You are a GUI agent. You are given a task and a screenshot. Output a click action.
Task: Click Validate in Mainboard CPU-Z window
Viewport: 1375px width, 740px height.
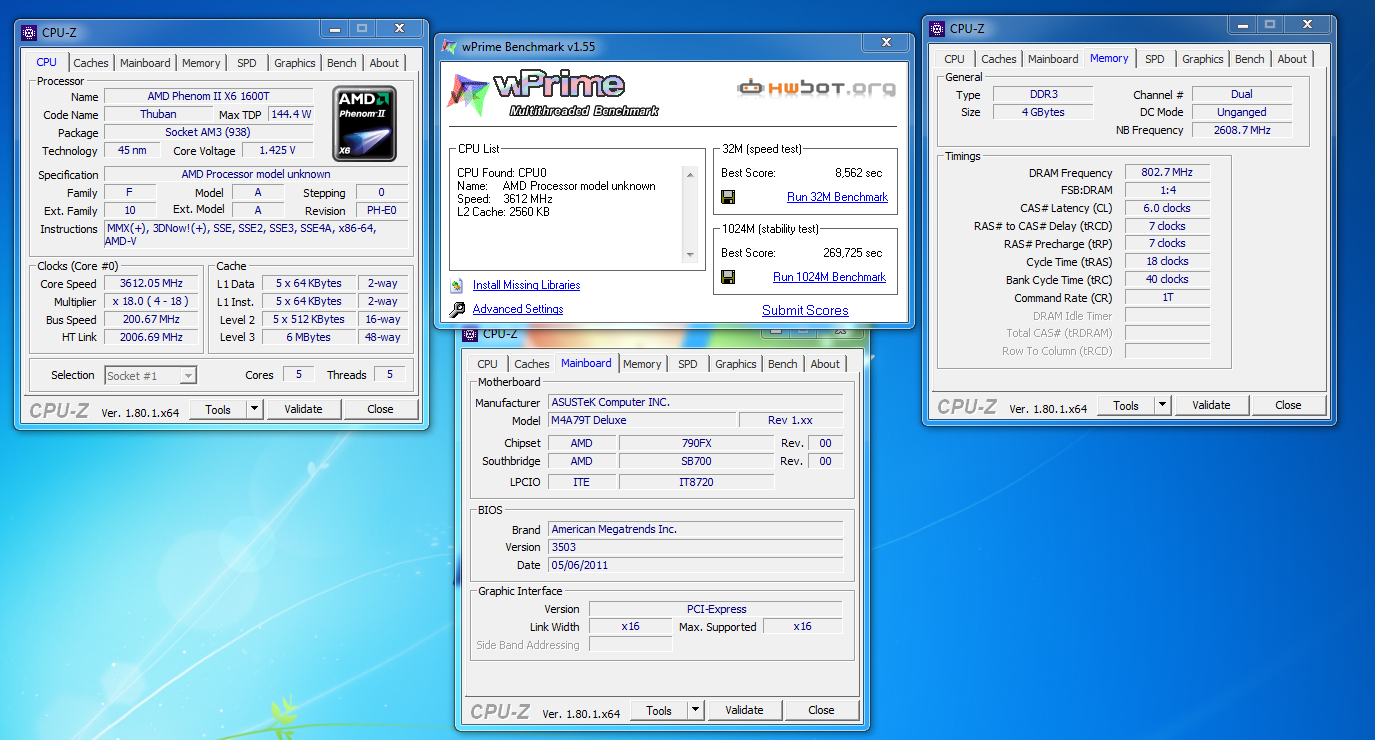point(744,710)
